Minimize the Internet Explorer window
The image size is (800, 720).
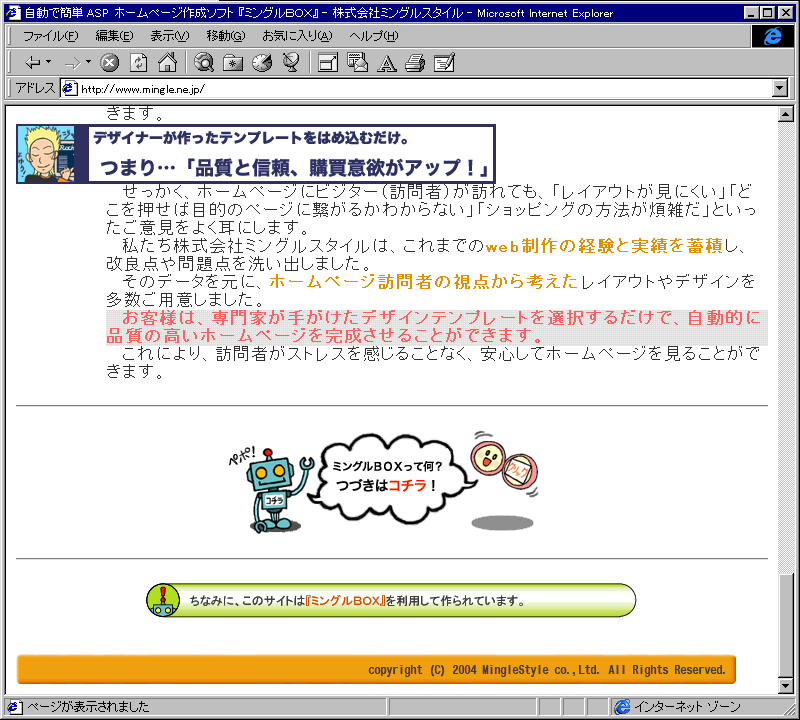point(751,13)
